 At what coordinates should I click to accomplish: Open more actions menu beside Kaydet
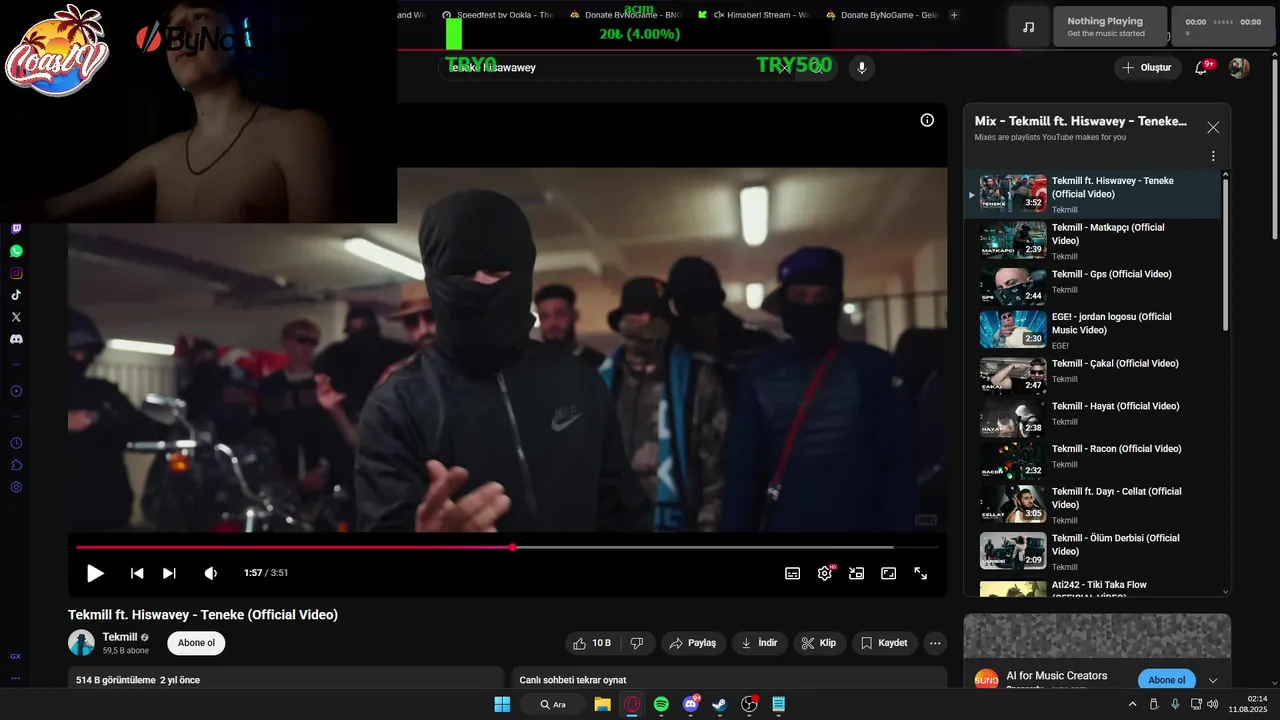pyautogui.click(x=934, y=643)
